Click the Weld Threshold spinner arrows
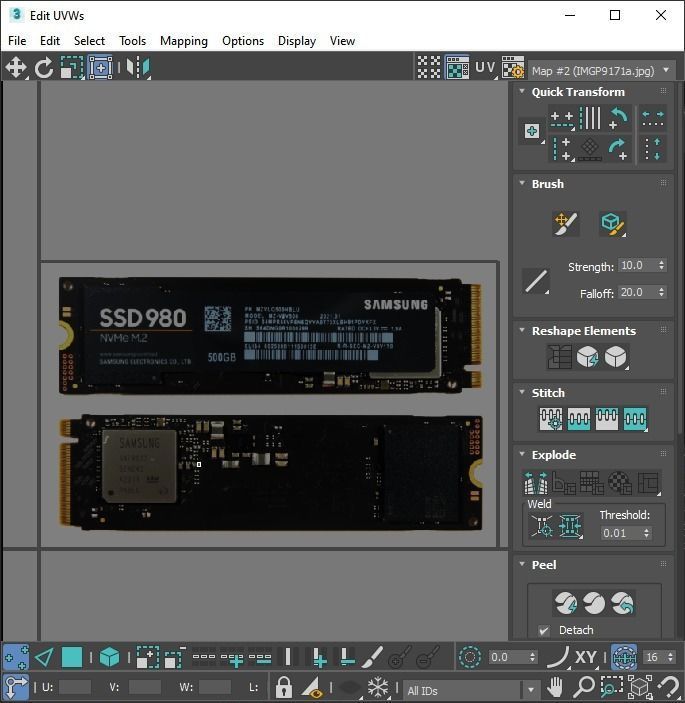 tap(646, 533)
